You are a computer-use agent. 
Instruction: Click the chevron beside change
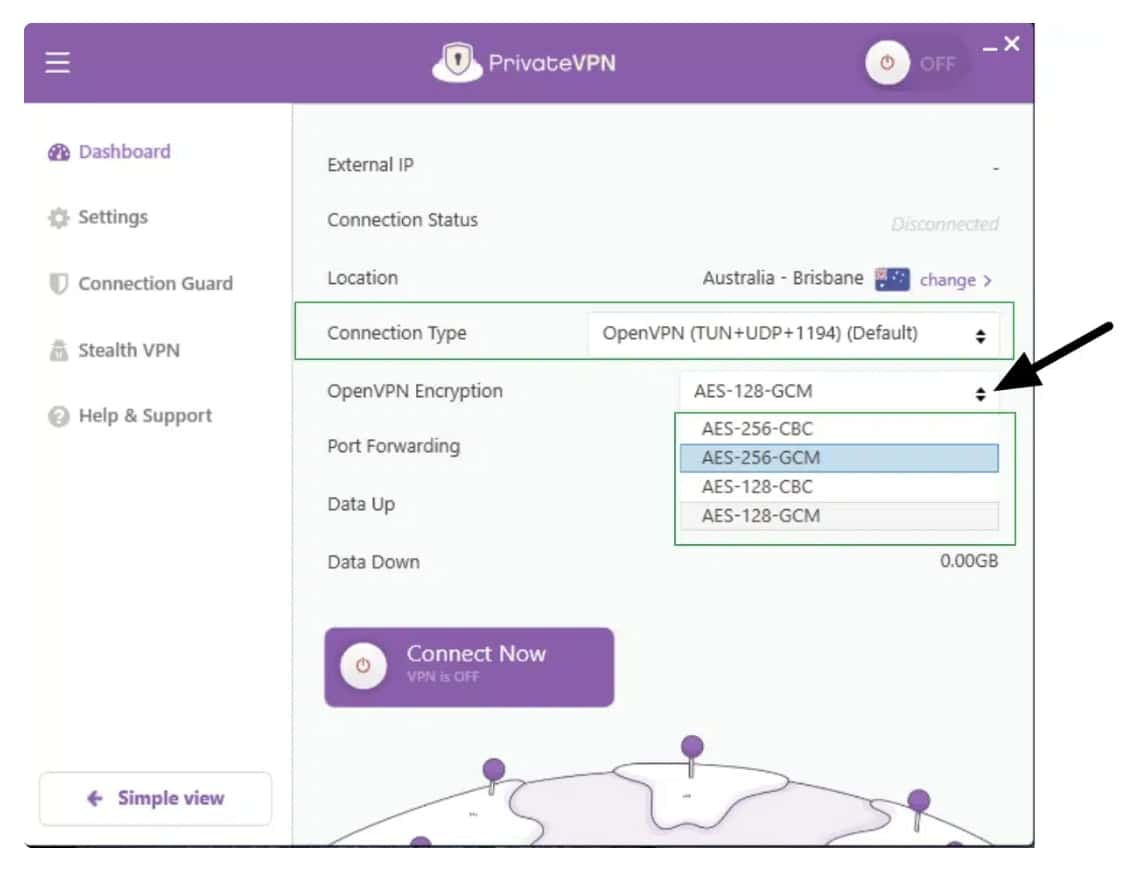(x=987, y=281)
